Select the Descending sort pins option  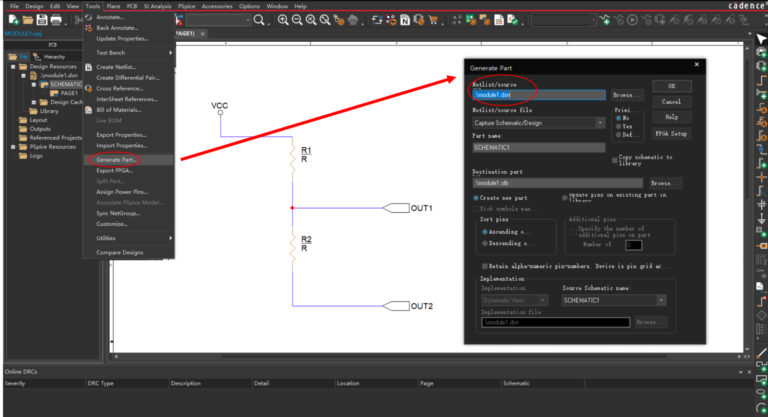pos(486,243)
